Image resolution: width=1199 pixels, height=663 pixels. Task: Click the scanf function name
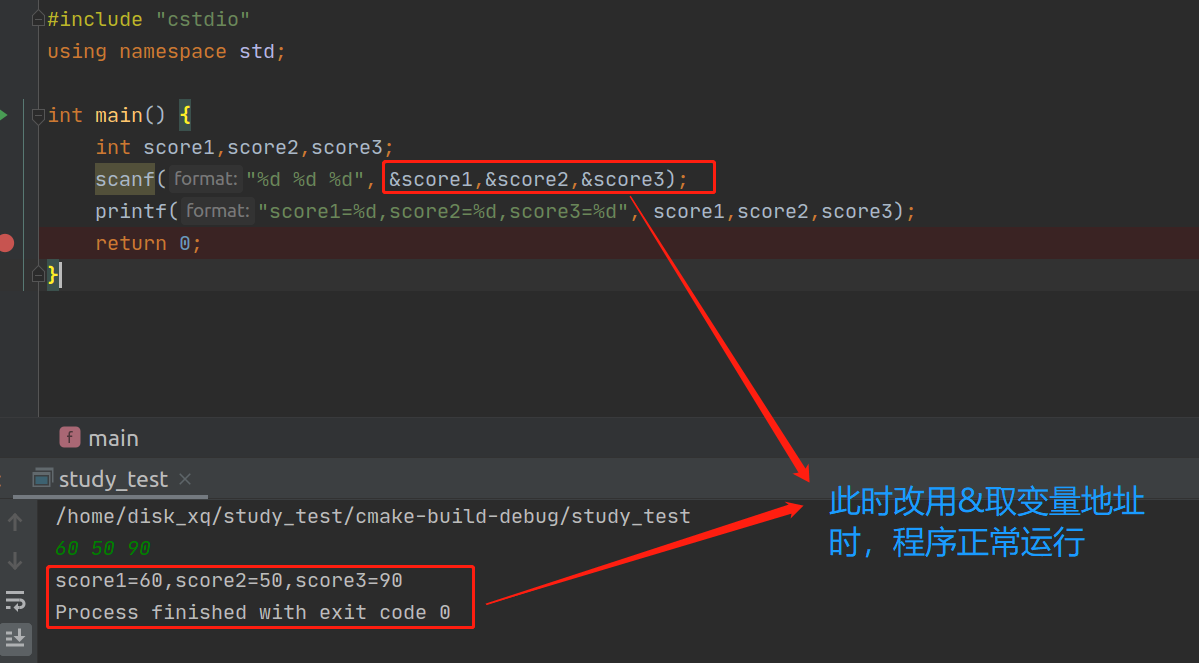pyautogui.click(x=125, y=179)
